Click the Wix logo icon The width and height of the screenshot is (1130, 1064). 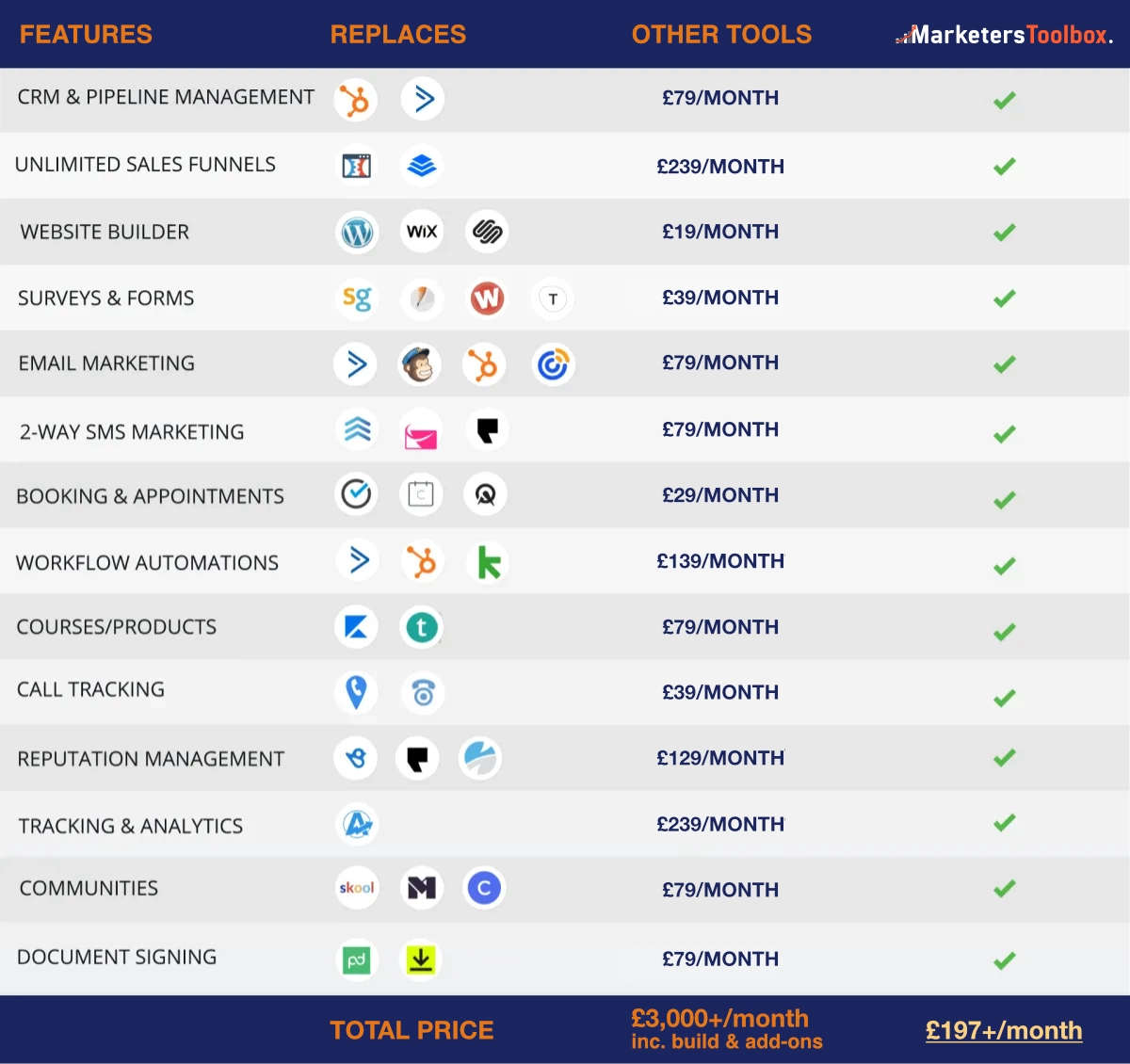[x=422, y=232]
